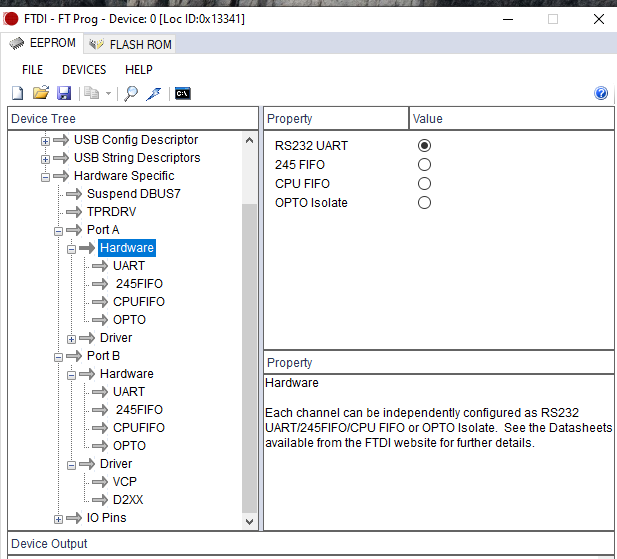Click the Scan and Parse magnifier icon
This screenshot has width=617, height=559.
click(131, 94)
